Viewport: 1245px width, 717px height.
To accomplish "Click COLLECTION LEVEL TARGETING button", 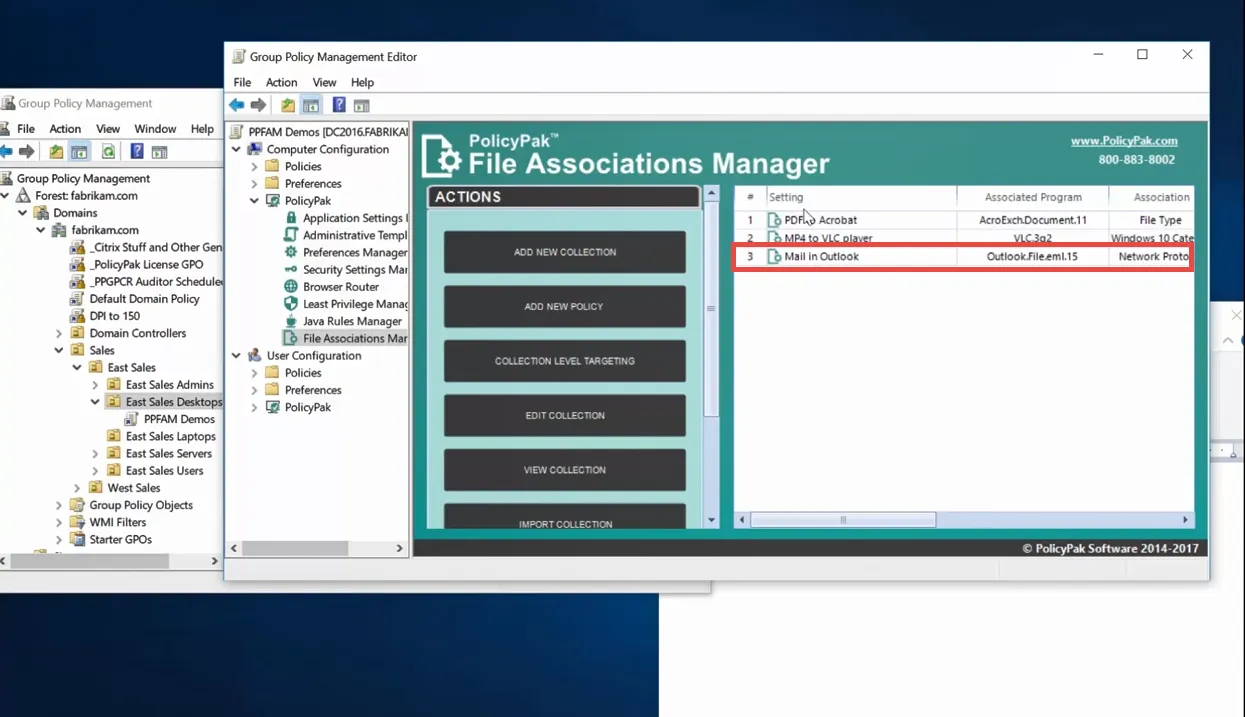I will click(565, 361).
